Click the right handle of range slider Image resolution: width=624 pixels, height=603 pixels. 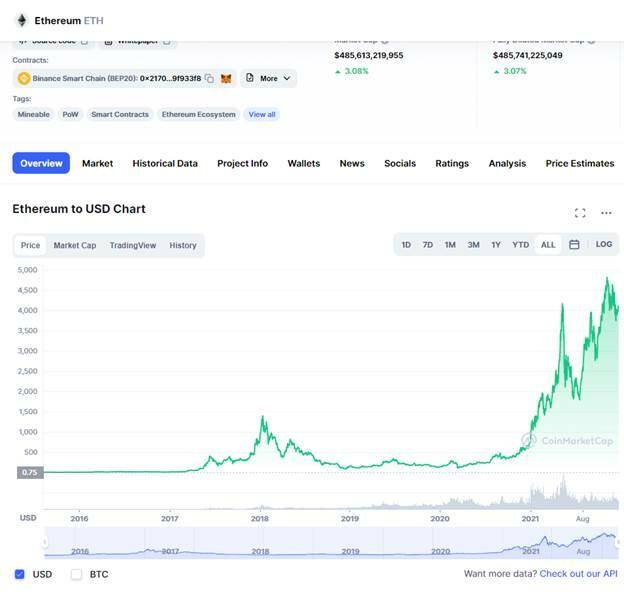click(x=618, y=542)
